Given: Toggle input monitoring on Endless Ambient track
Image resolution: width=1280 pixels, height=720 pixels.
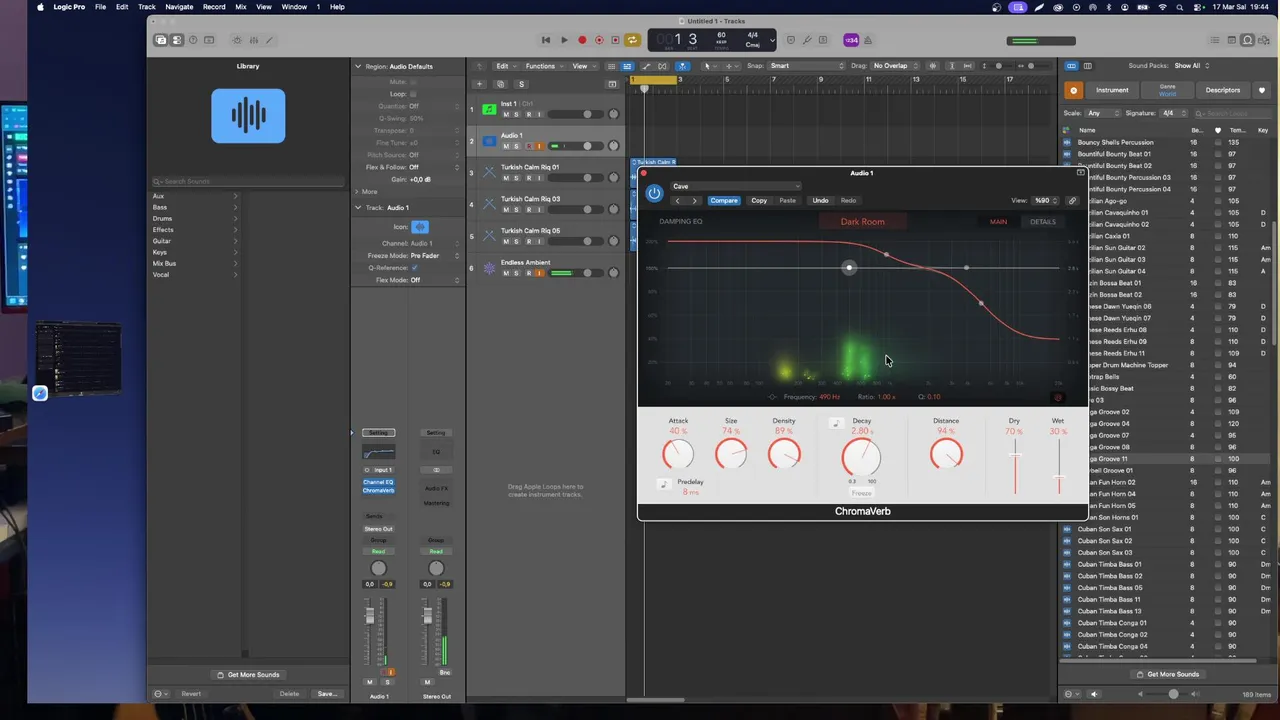Looking at the screenshot, I should coord(539,273).
